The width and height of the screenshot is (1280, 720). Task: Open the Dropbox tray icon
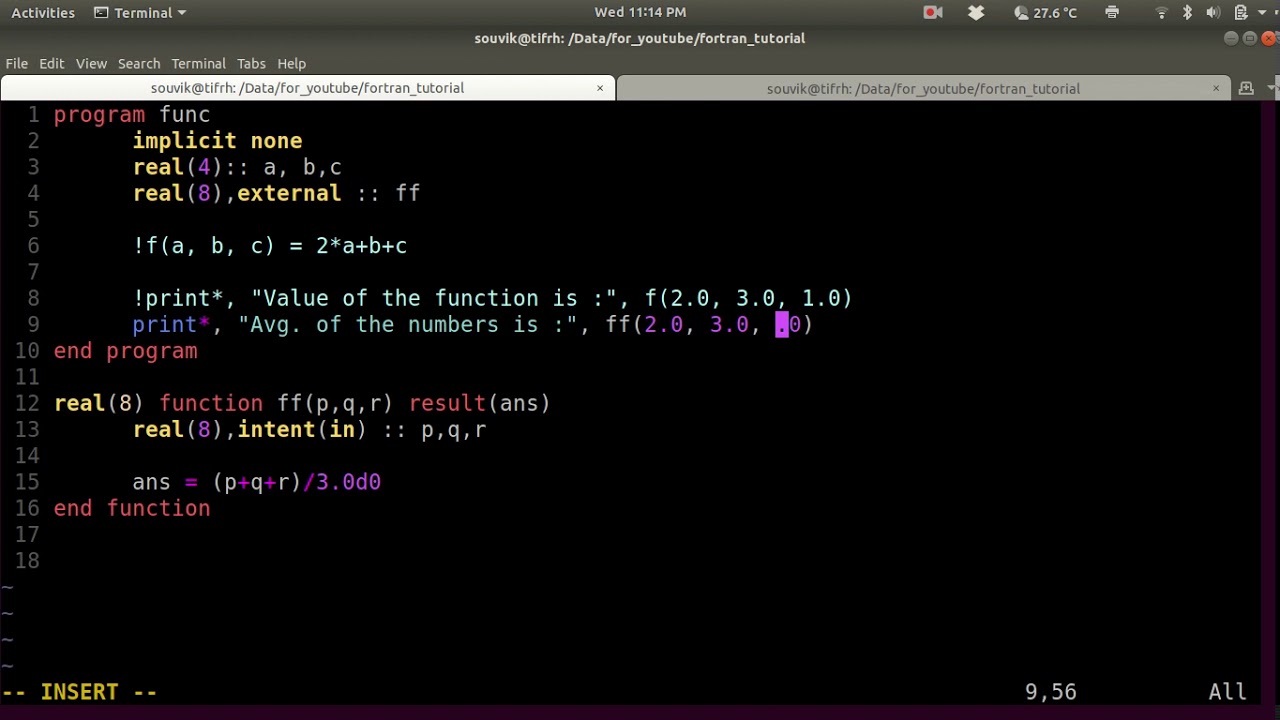tap(976, 13)
